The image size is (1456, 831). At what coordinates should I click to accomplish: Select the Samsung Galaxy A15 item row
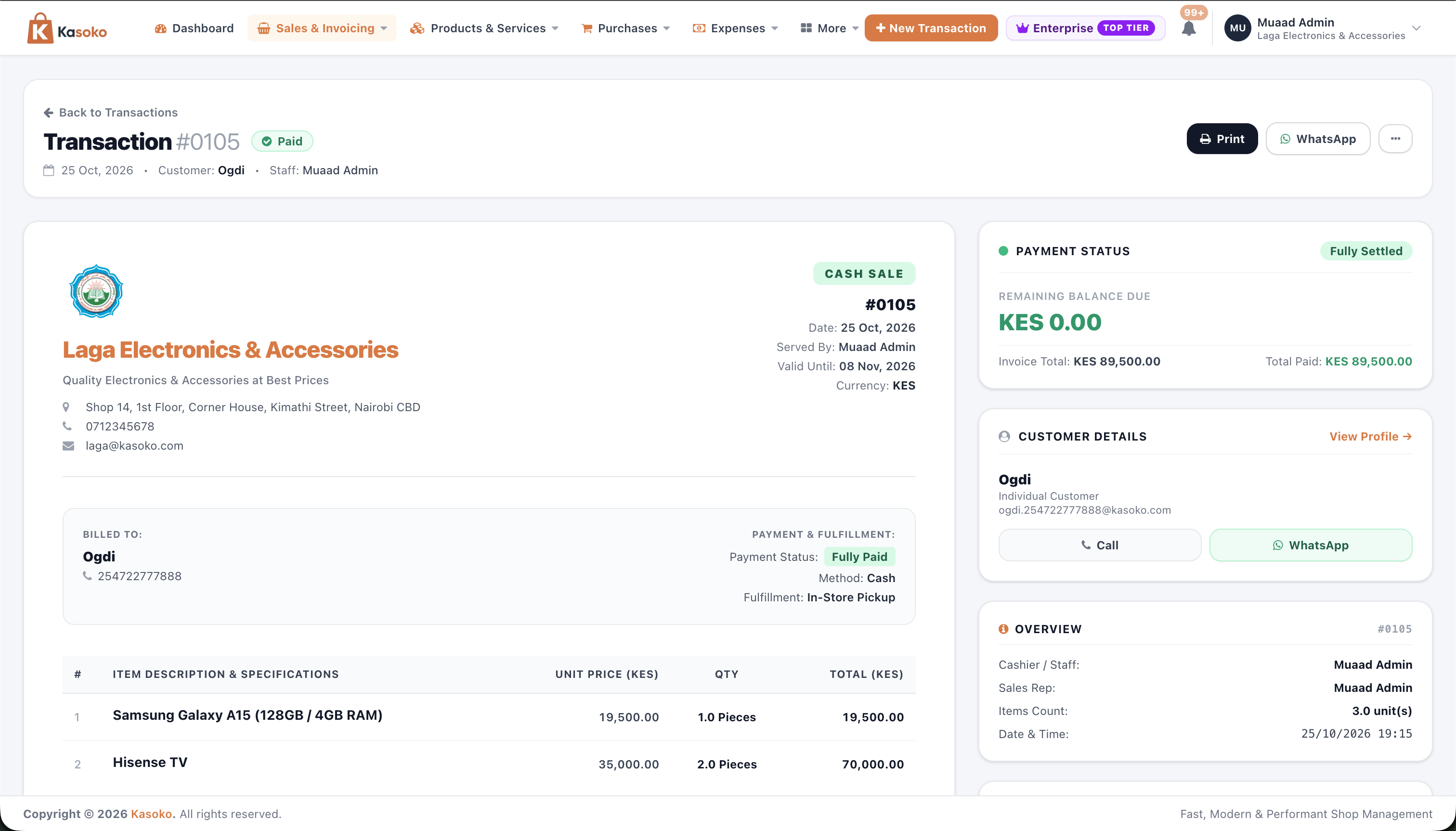489,717
